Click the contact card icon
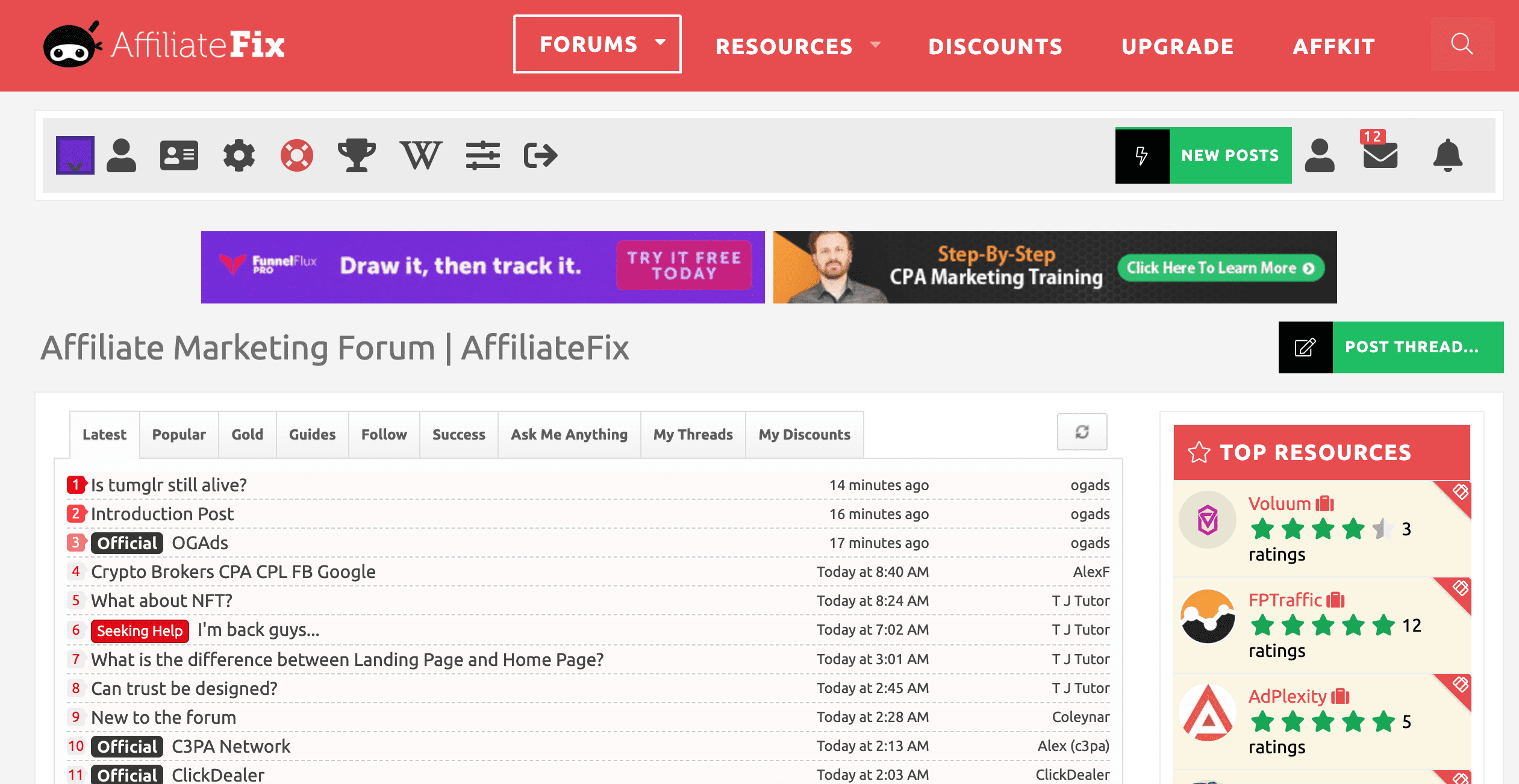The width and height of the screenshot is (1519, 784). tap(179, 155)
